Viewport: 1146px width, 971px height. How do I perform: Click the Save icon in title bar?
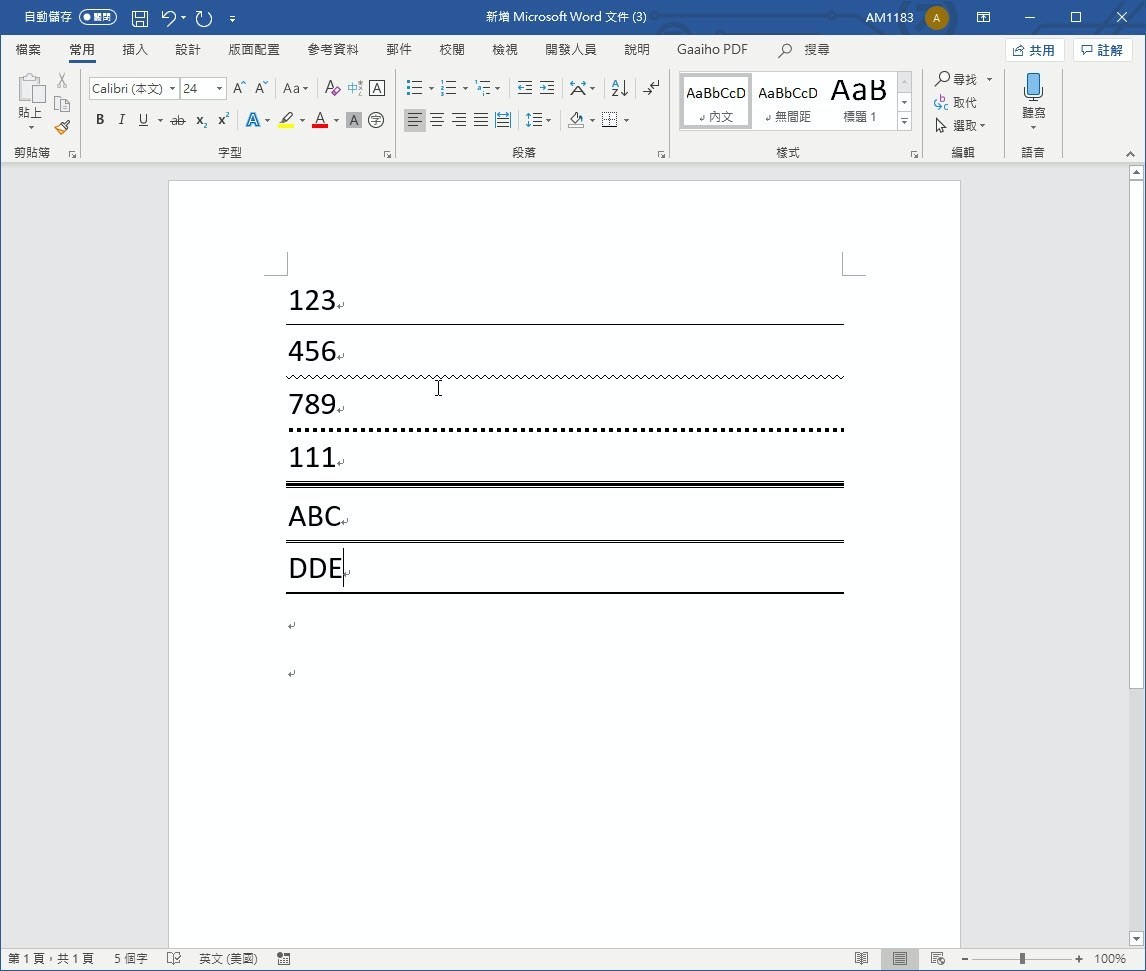[x=140, y=18]
